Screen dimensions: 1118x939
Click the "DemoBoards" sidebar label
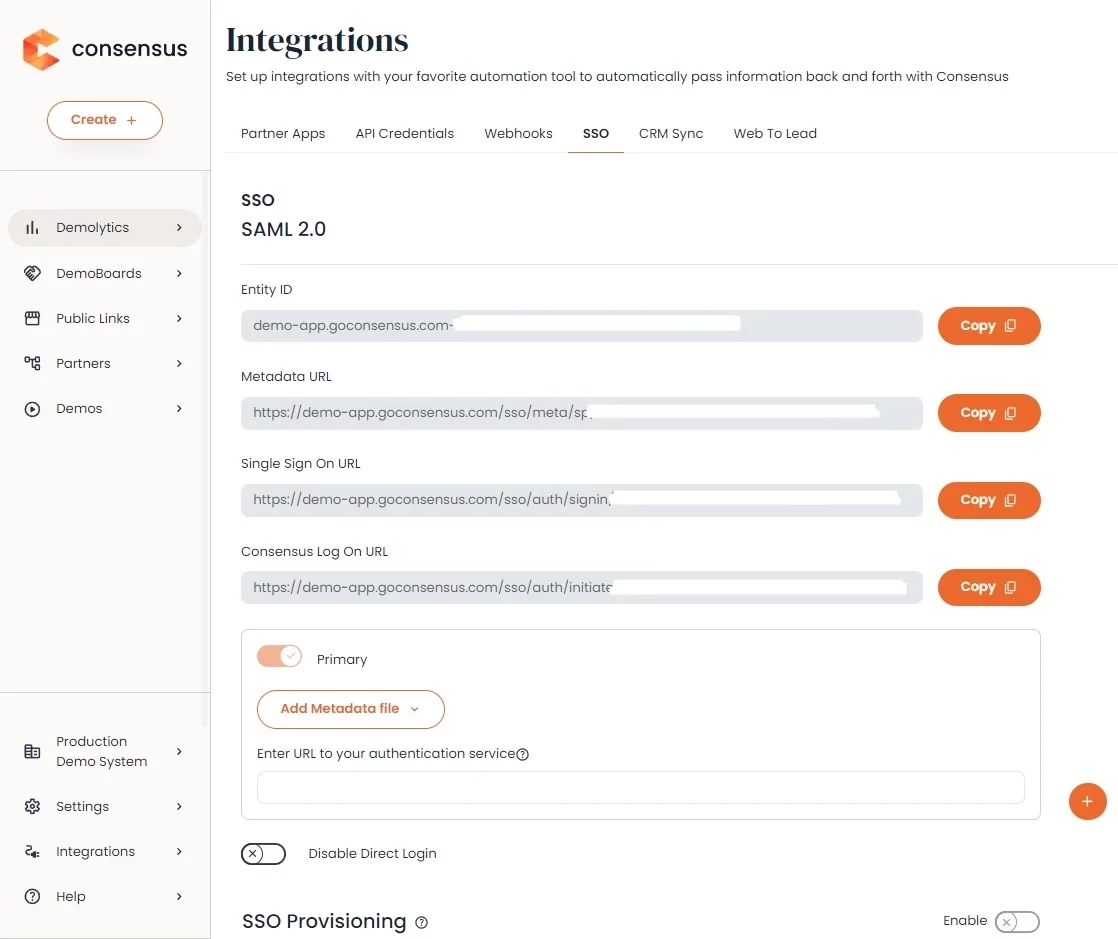tap(99, 273)
